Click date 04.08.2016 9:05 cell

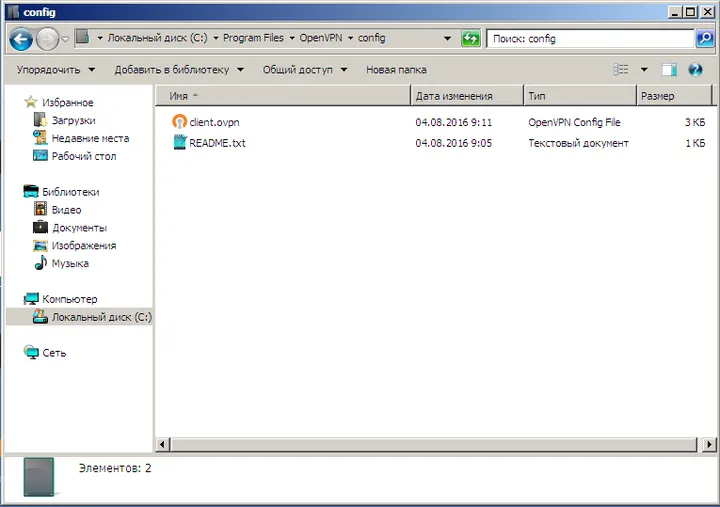454,143
